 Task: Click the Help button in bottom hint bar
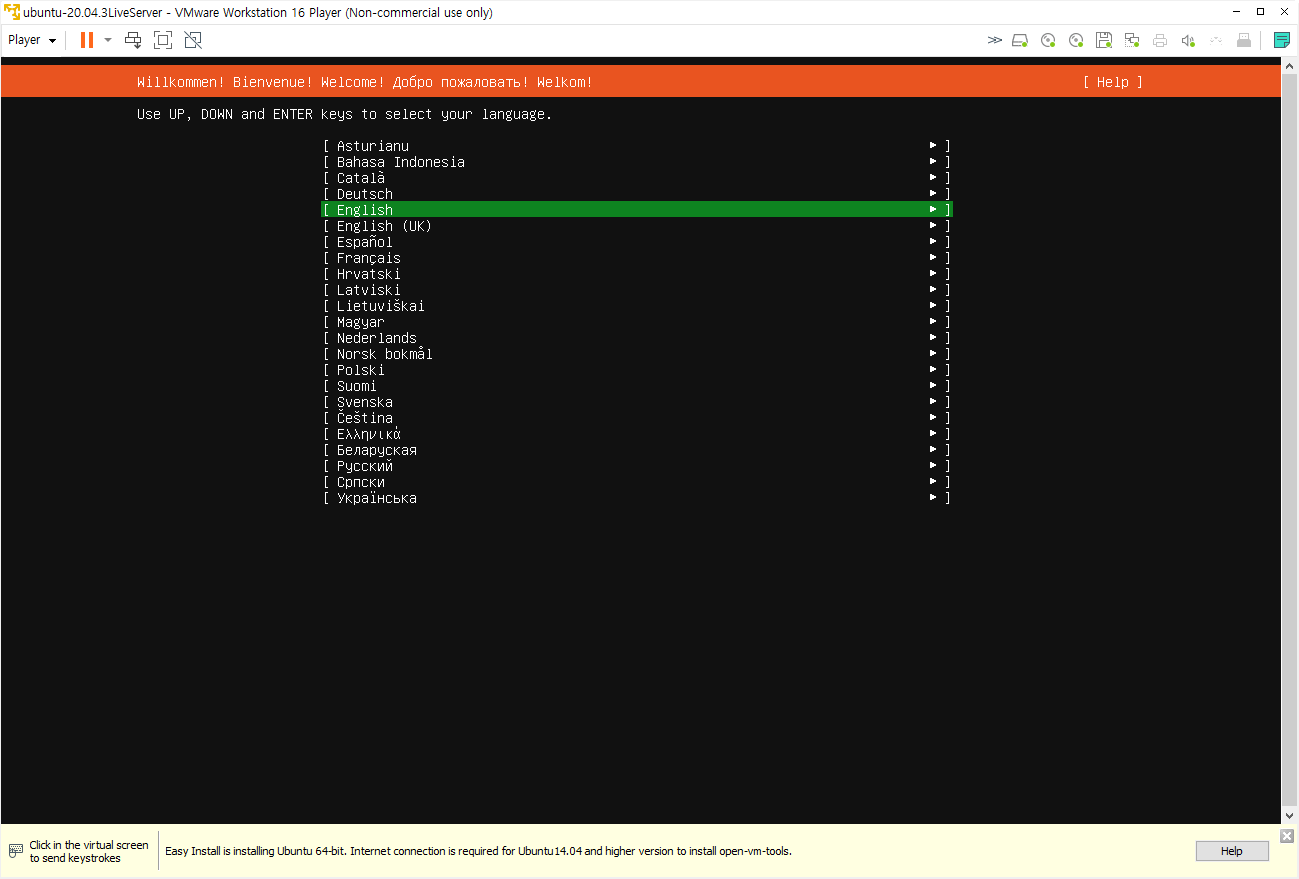pyautogui.click(x=1232, y=851)
